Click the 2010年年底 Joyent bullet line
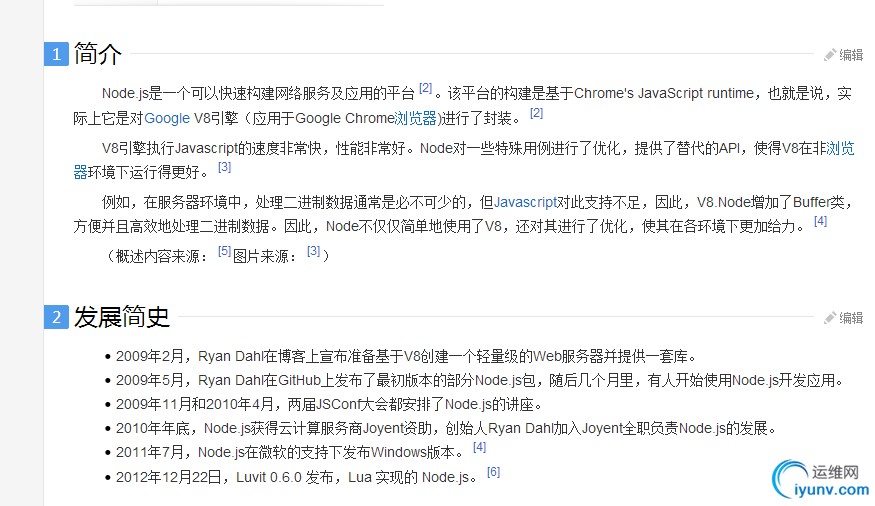 coord(446,428)
